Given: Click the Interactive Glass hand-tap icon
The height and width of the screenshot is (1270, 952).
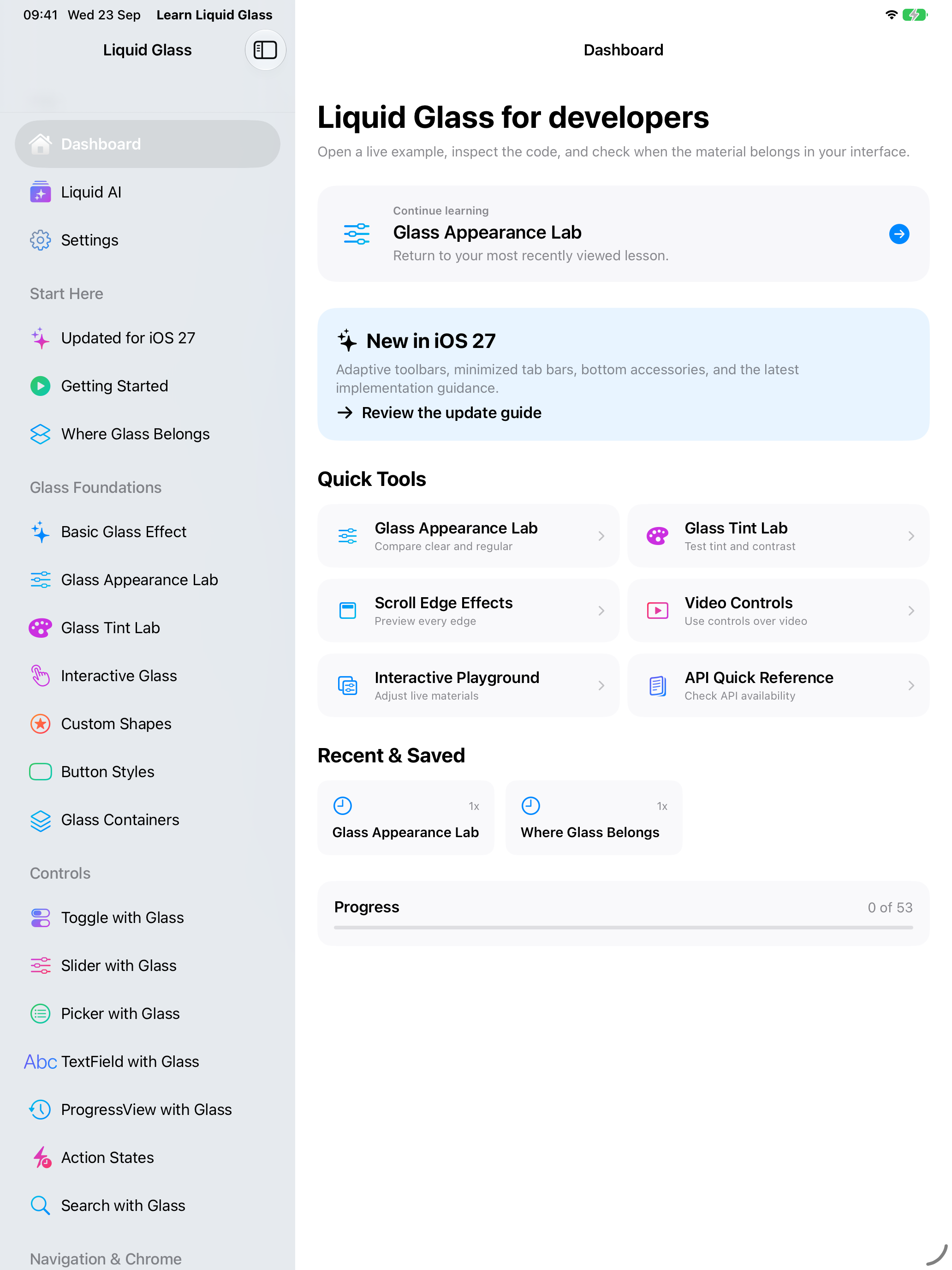Looking at the screenshot, I should tap(40, 676).
